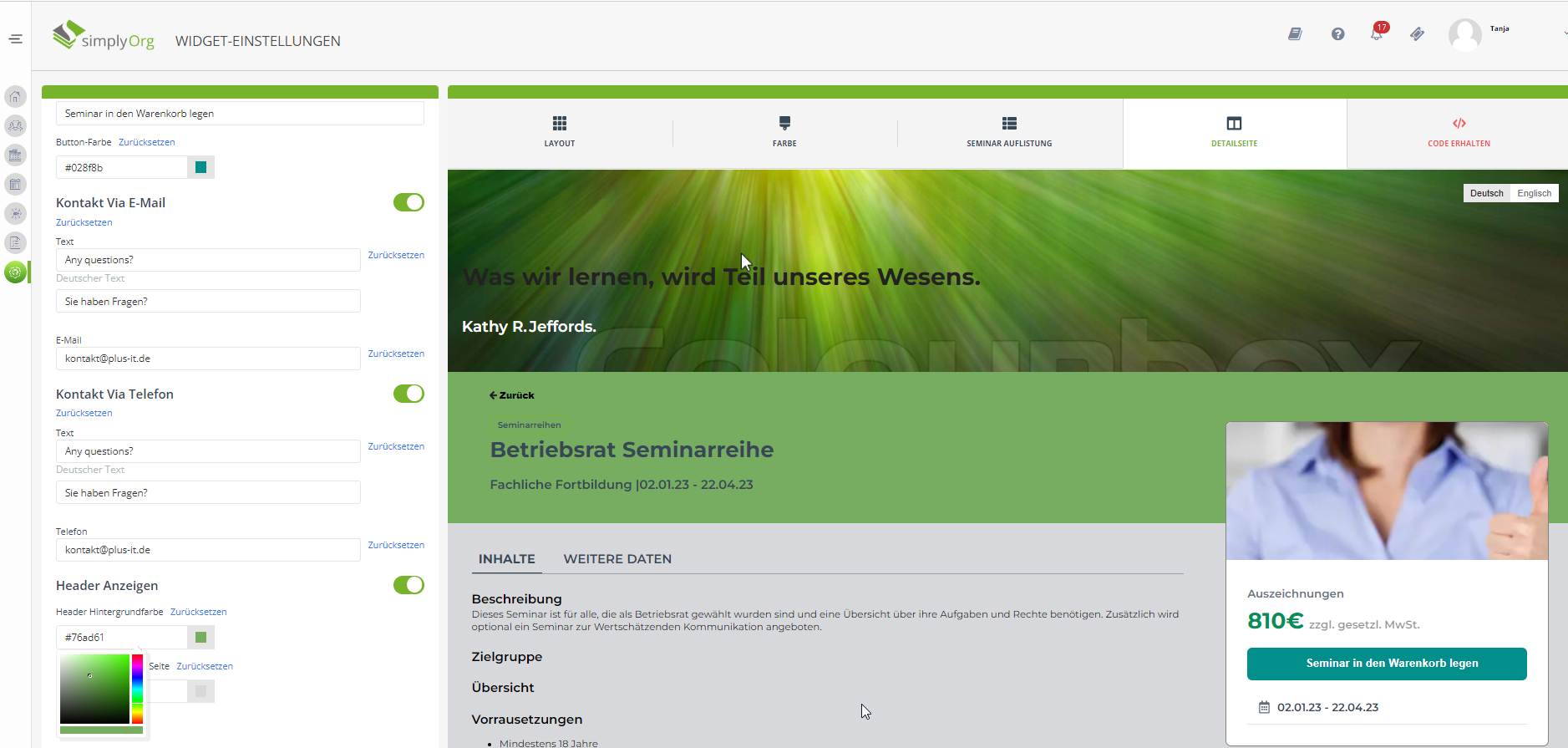
Task: Click the teal Button-Farbe color swatch
Action: [x=200, y=167]
